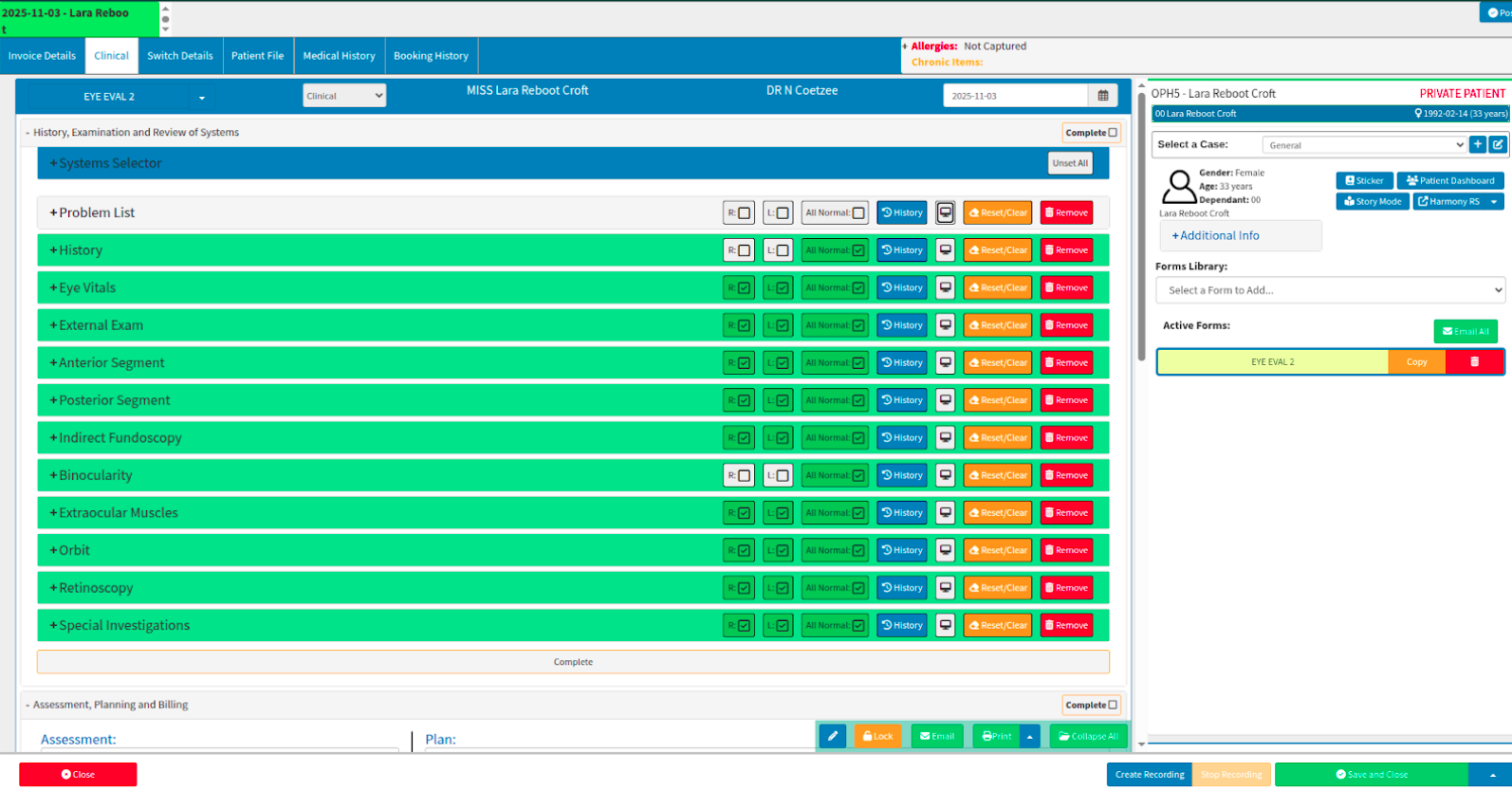Collapse All sections button
Image resolution: width=1512 pixels, height=791 pixels.
pos(1088,736)
